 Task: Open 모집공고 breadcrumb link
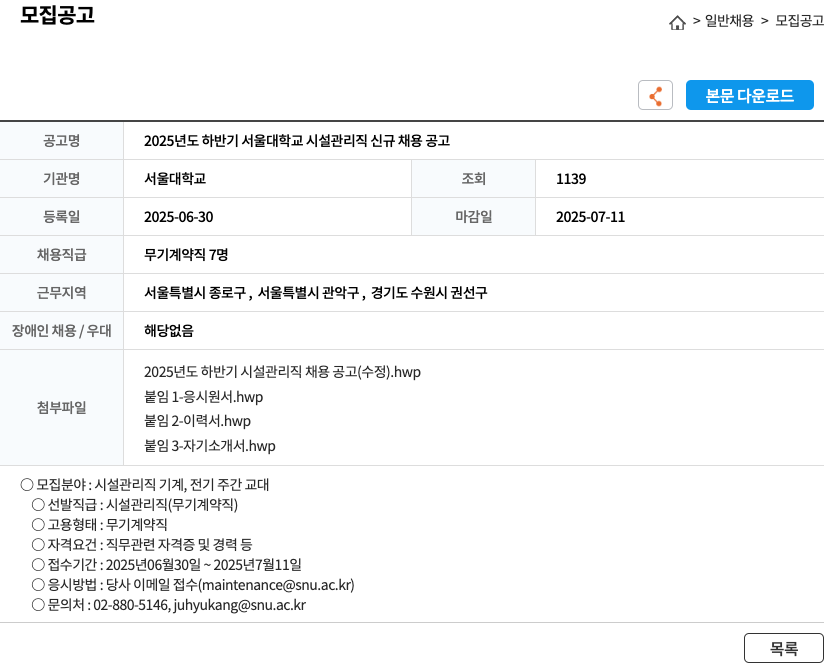pyautogui.click(x=799, y=21)
